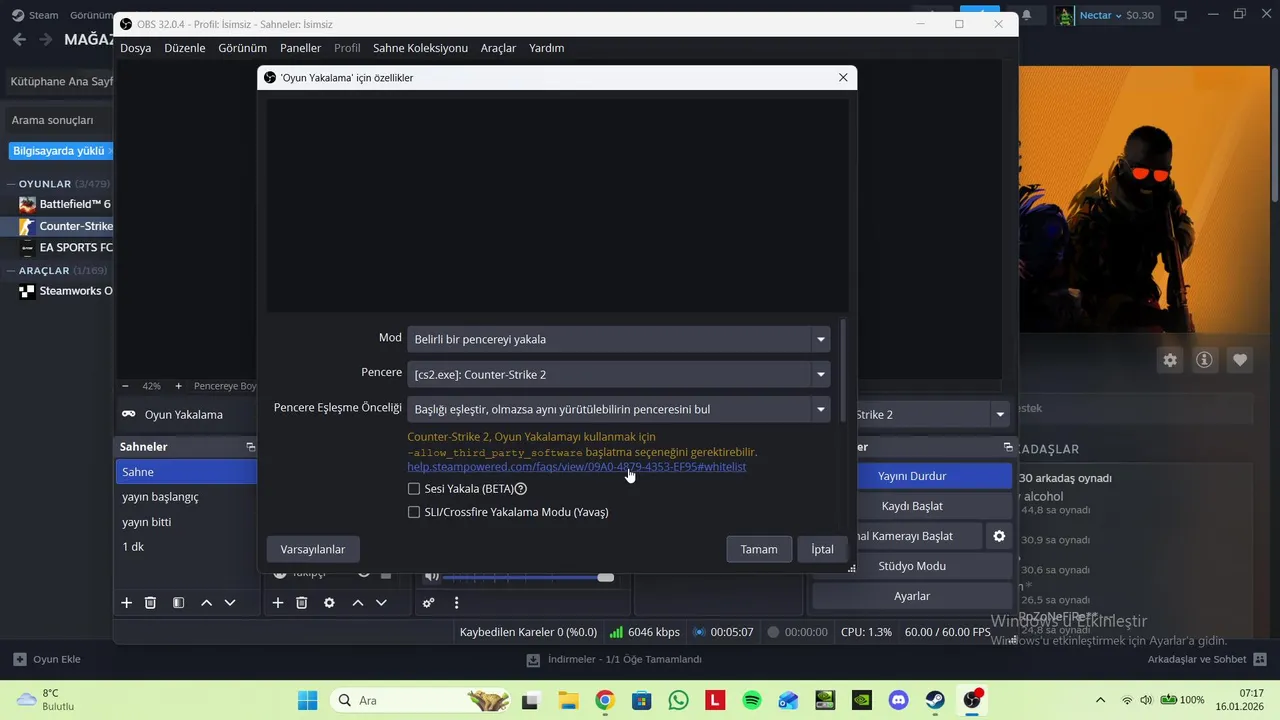Float the Sahneler dock with its header icon
Screen dimensions: 1280x720
pos(250,447)
